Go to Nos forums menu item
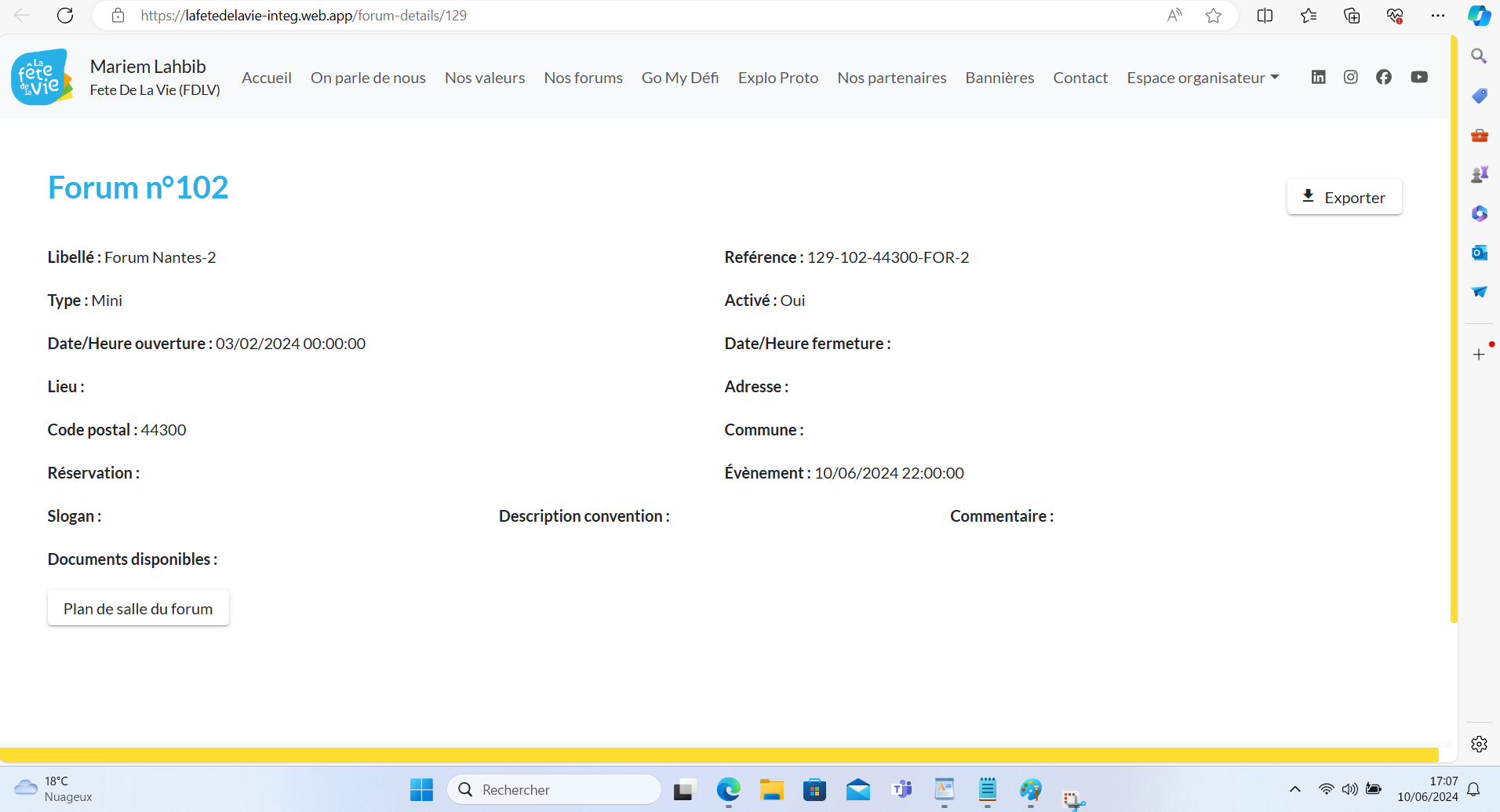Screen dimensions: 1500x812 (x=583, y=78)
